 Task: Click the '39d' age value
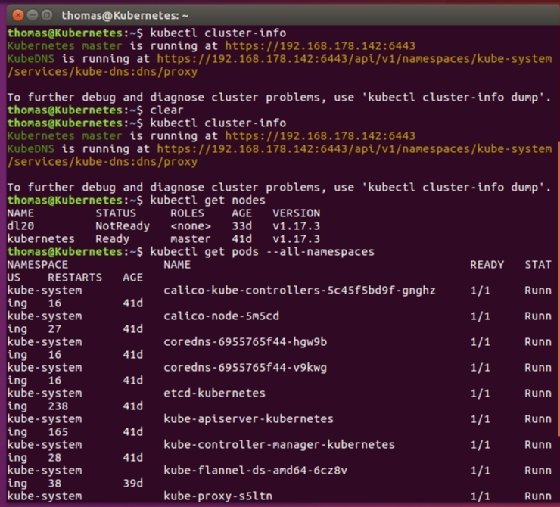pos(133,483)
